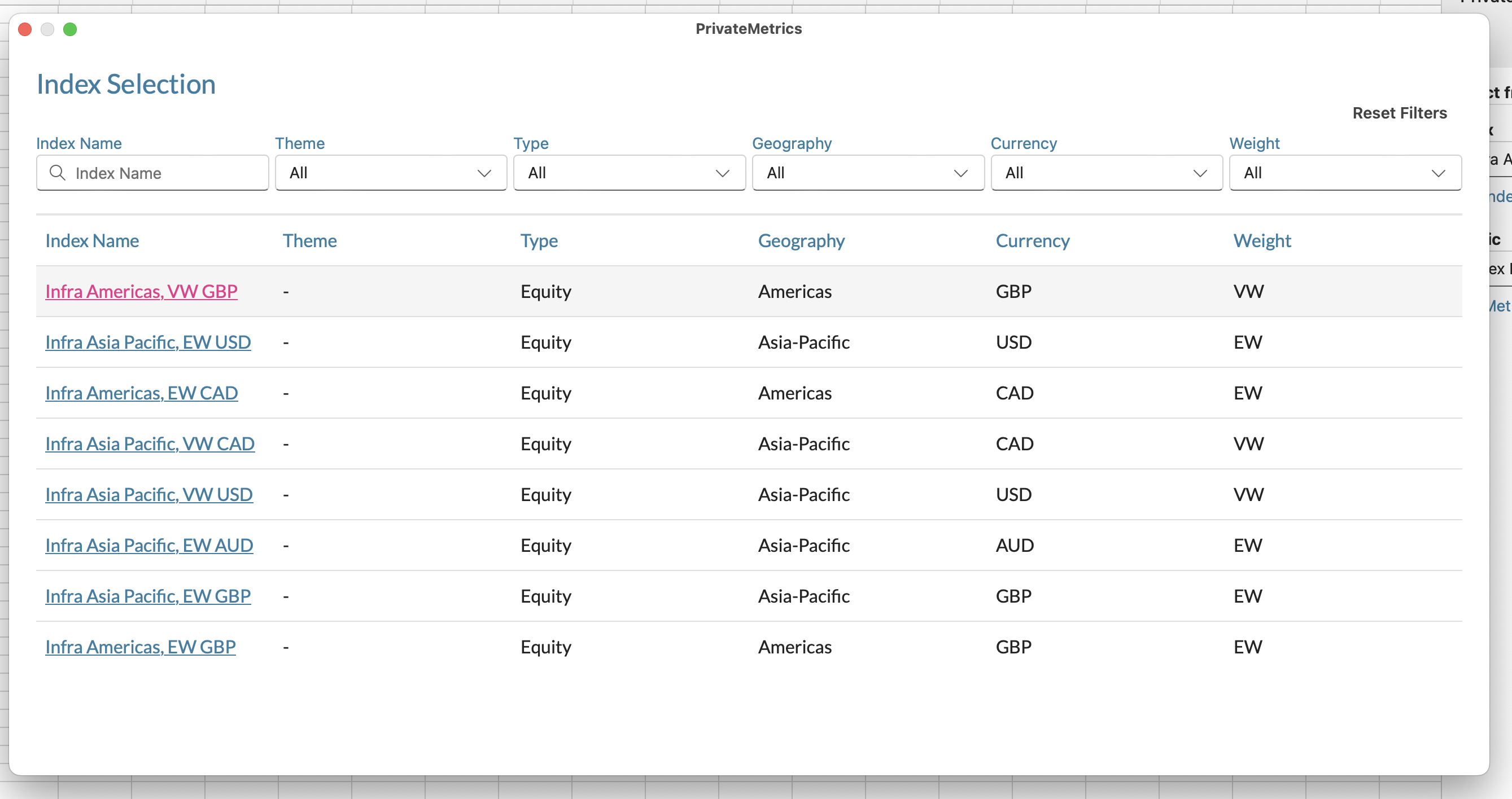1512x799 pixels.
Task: Click Infra Americas, EW GBP link
Action: coord(140,647)
